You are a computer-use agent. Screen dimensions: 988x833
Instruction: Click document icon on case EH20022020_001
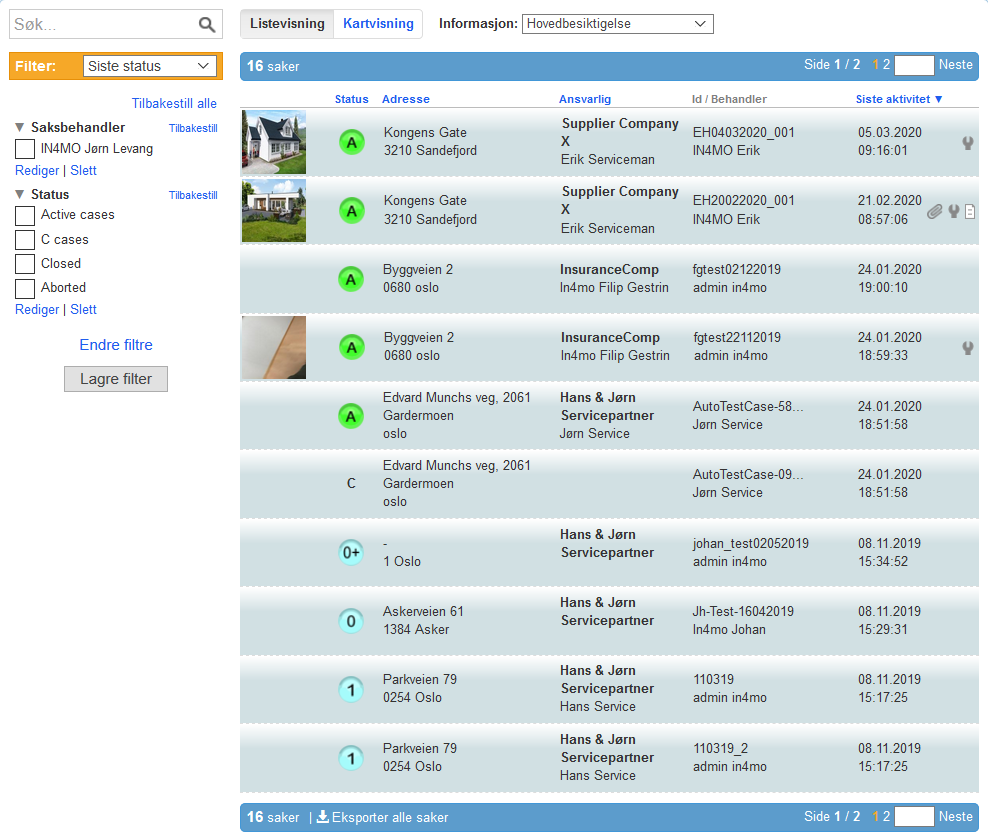point(969,211)
